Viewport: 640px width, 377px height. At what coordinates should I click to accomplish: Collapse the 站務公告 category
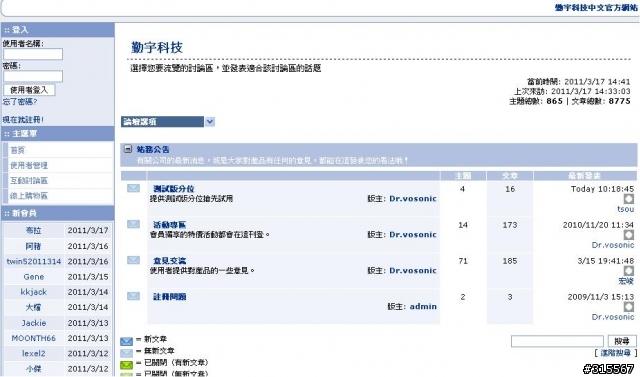(x=128, y=149)
